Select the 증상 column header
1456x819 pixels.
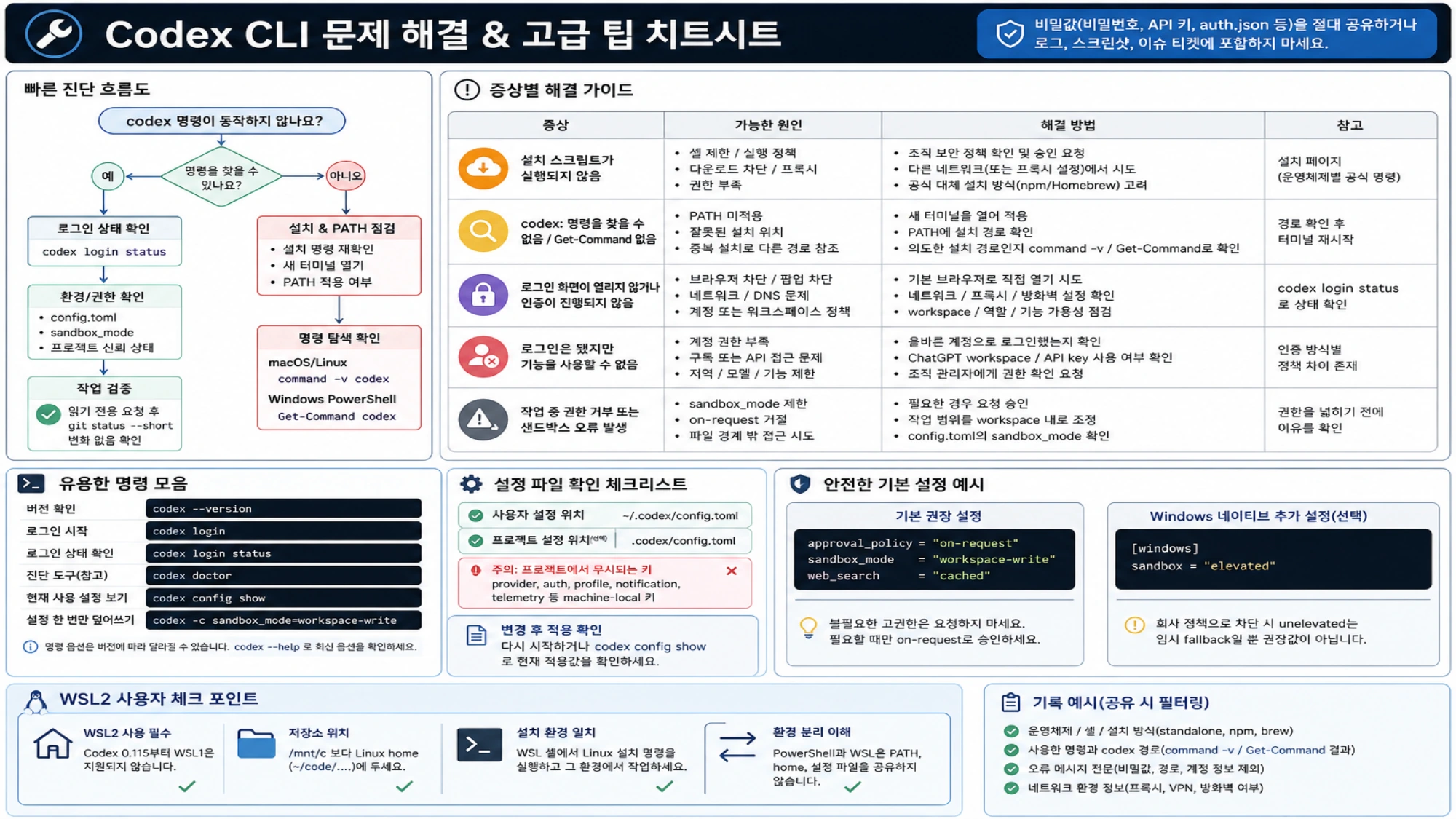(x=555, y=125)
